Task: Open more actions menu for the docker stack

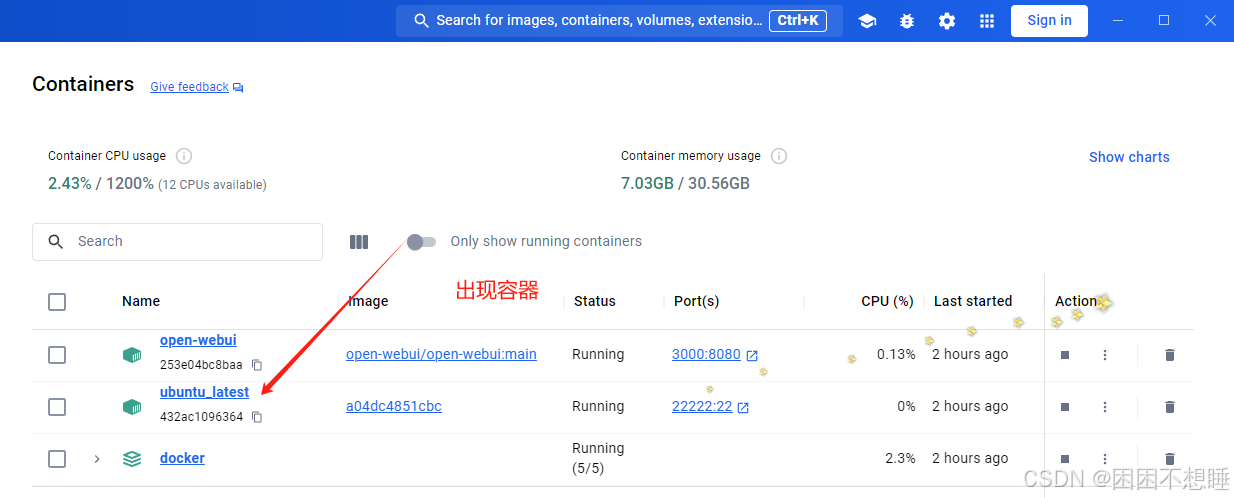Action: pos(1105,458)
